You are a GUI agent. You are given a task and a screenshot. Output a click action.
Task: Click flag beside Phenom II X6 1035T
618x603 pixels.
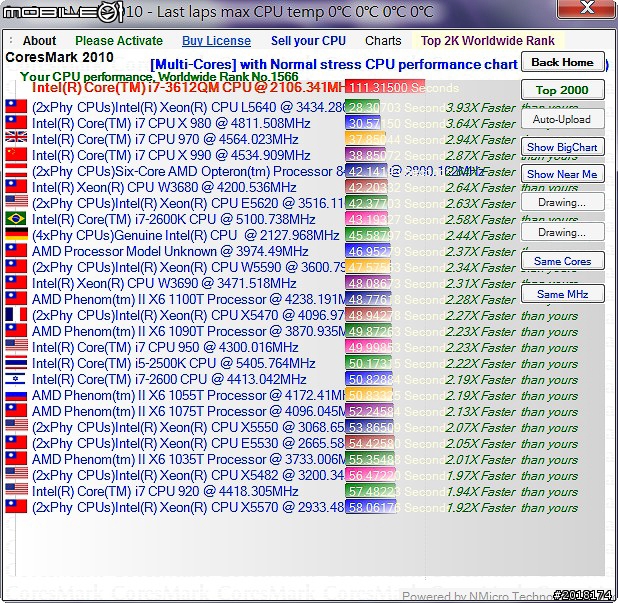(16, 459)
